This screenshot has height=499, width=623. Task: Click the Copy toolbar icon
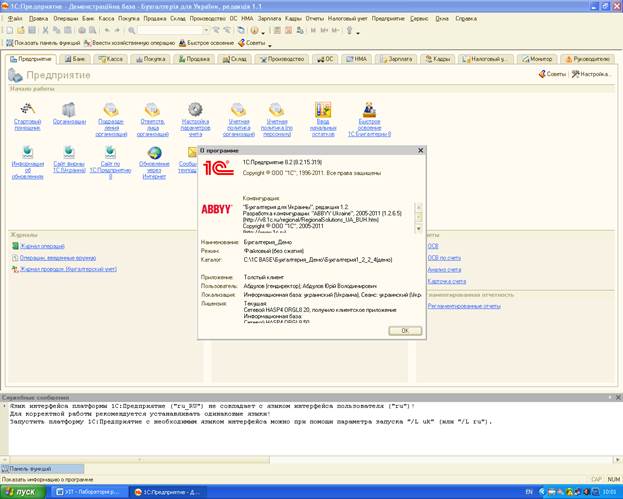pyautogui.click(x=56, y=30)
